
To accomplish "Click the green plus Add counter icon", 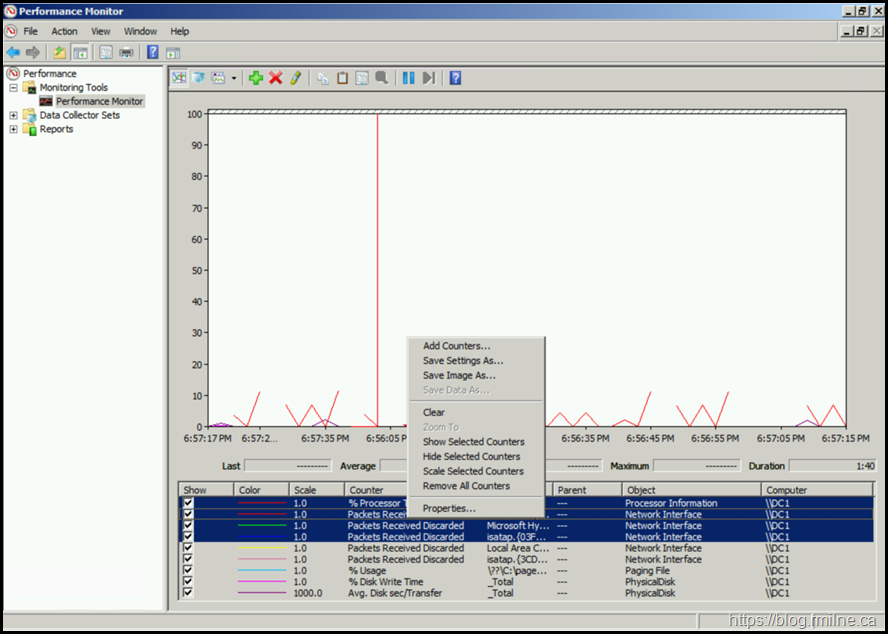I will 256,78.
